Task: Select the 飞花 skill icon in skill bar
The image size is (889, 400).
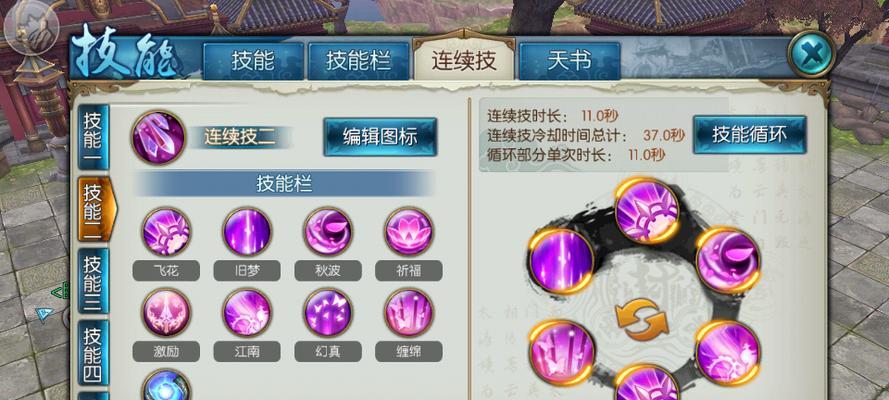Action: 166,232
